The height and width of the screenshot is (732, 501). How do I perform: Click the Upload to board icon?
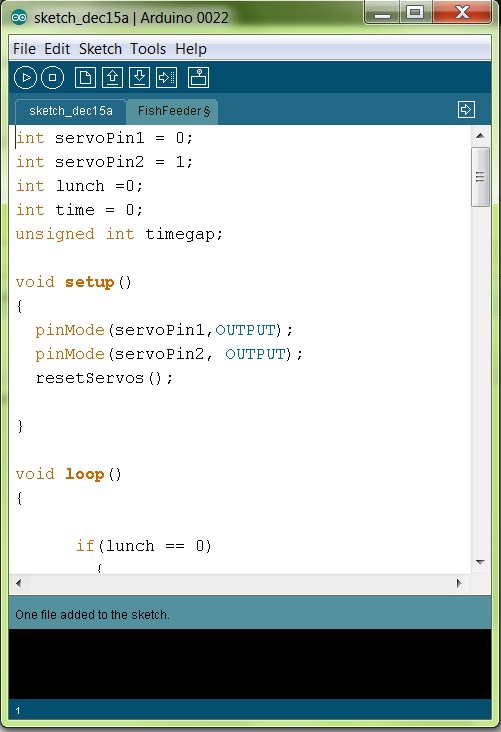167,78
